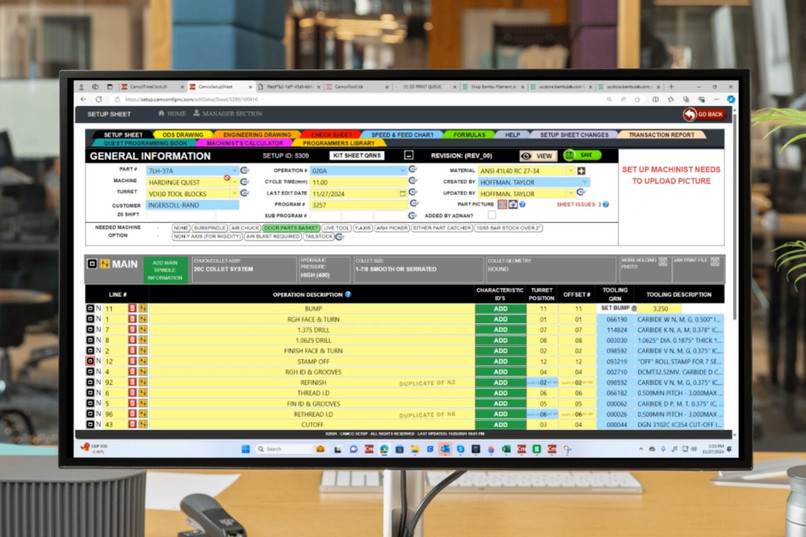Click the first Part Picture image icon
The width and height of the screenshot is (806, 537).
point(502,205)
